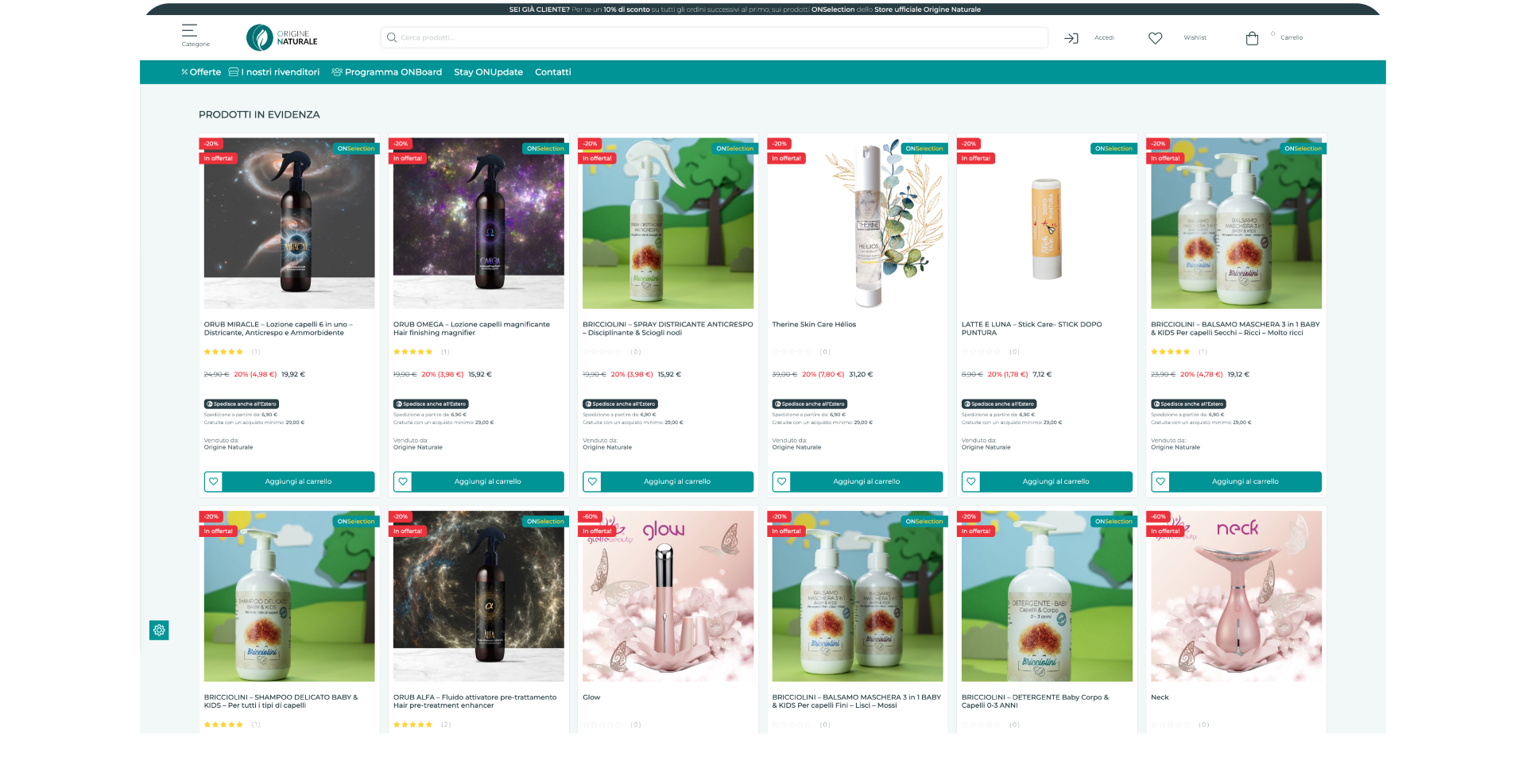Image resolution: width=1526 pixels, height=784 pixels.
Task: Click star rating of ORUB ALFA
Action: 412,724
